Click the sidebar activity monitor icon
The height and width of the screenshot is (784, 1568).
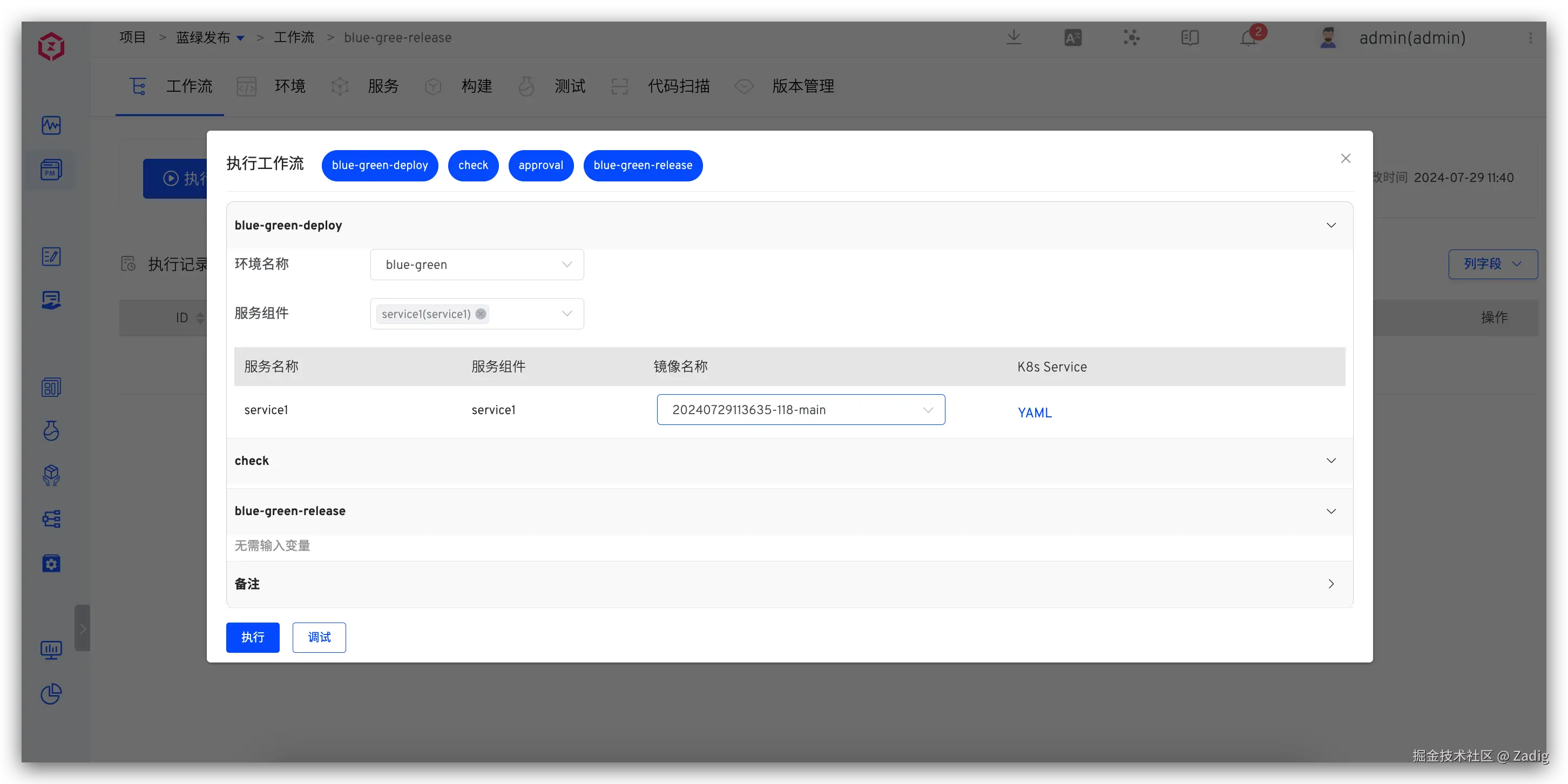pos(51,125)
